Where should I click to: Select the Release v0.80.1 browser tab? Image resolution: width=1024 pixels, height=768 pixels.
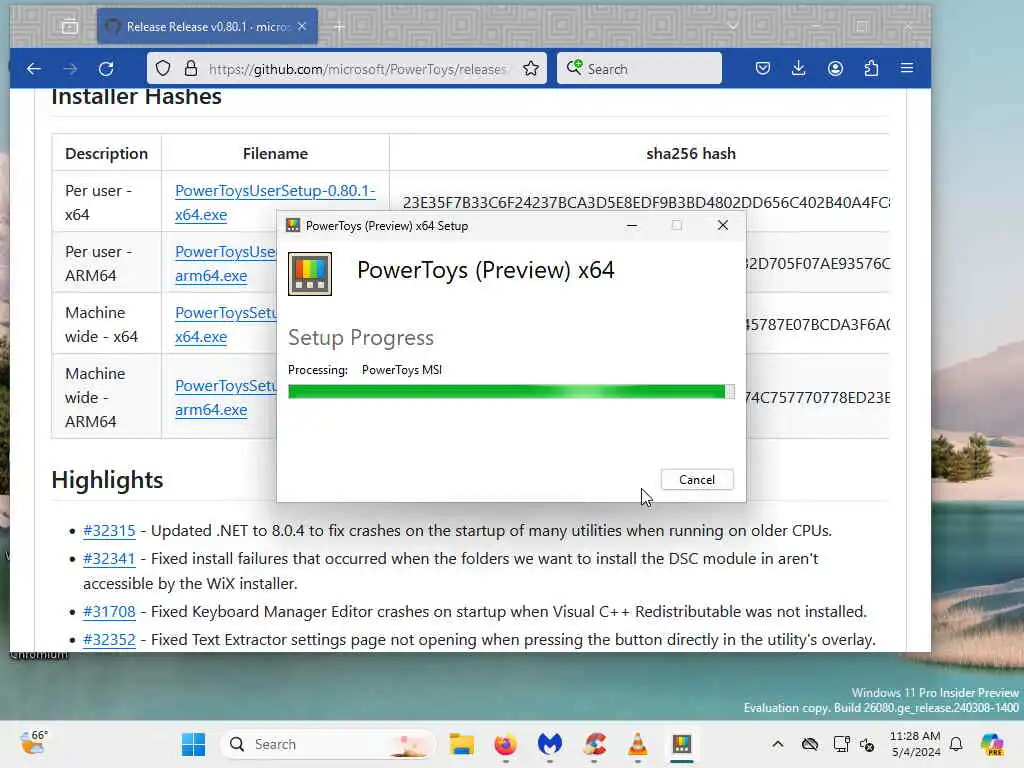207,27
